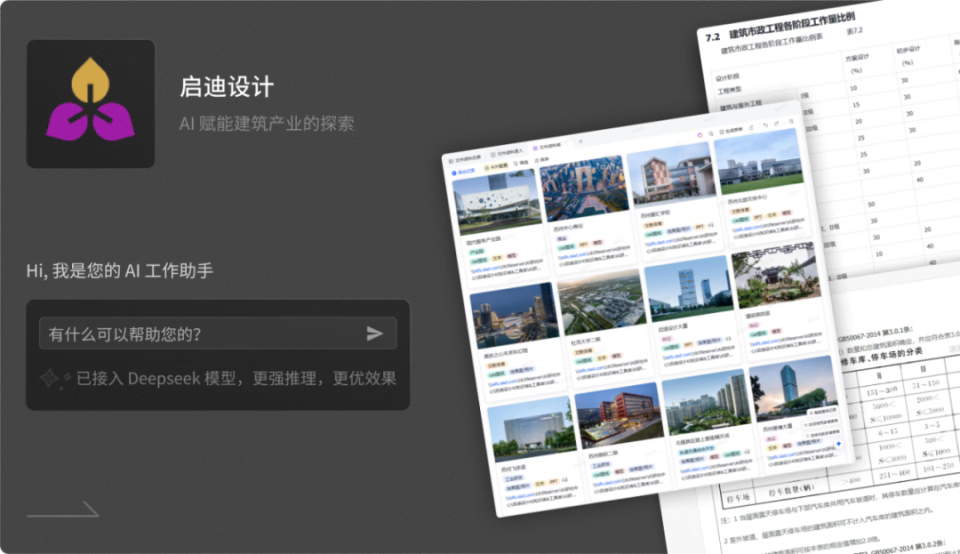Open the waterfront skyline at dusk thumbnail
Screen dimensions: 960x554
click(x=515, y=317)
